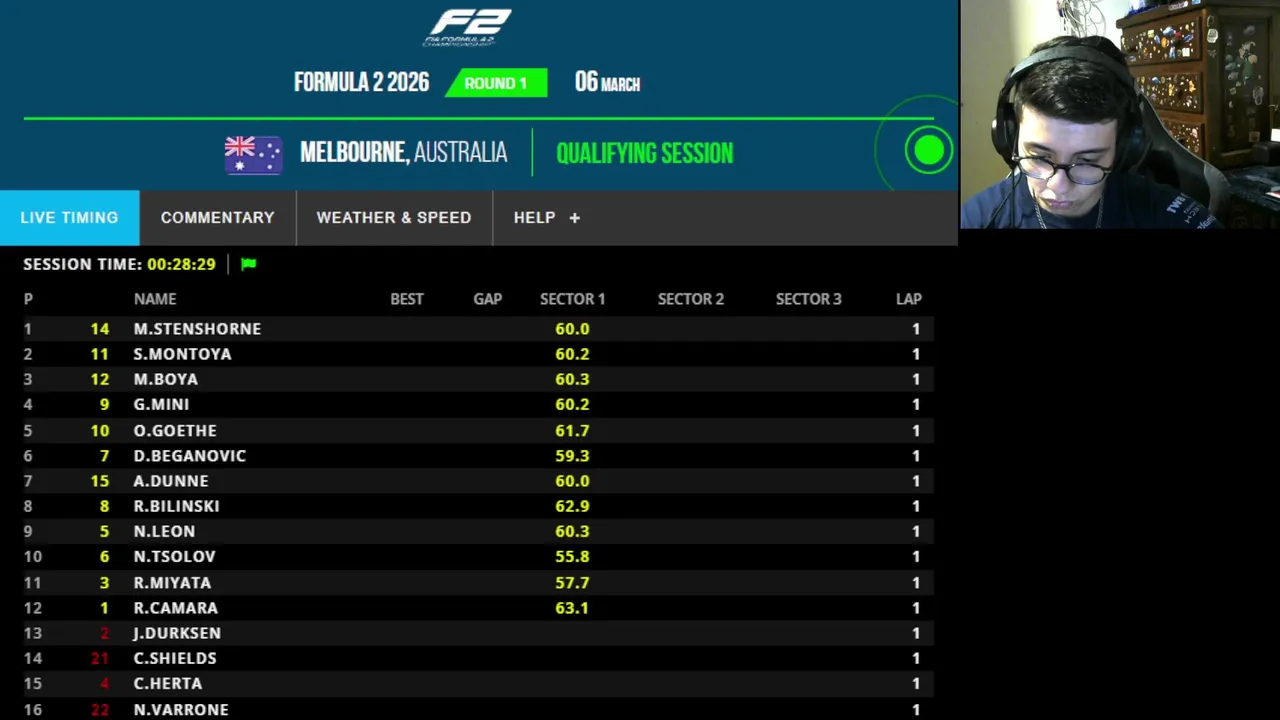Click Goethe's 61.7 sector 1 time

click(572, 430)
